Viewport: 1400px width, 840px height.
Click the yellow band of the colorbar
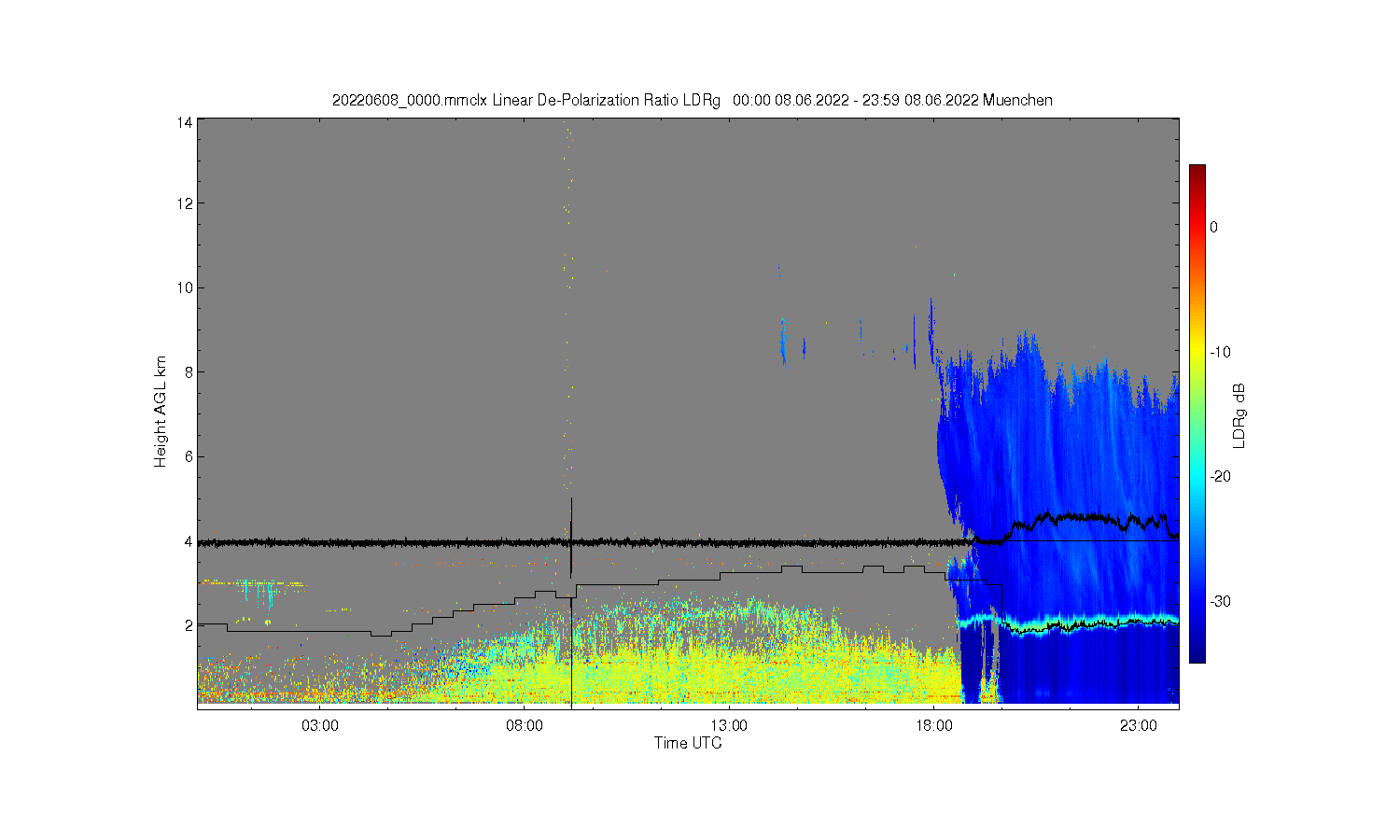(1197, 352)
